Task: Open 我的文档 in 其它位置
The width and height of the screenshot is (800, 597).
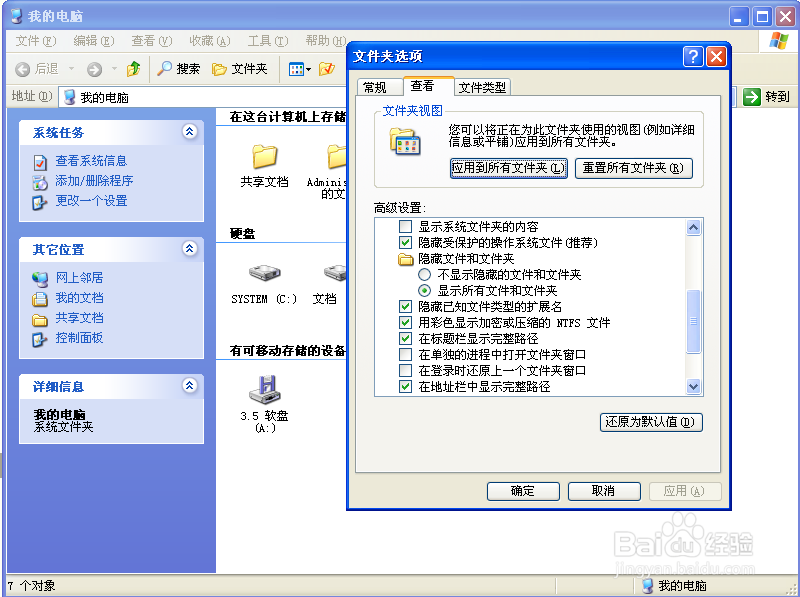Action: pyautogui.click(x=79, y=297)
